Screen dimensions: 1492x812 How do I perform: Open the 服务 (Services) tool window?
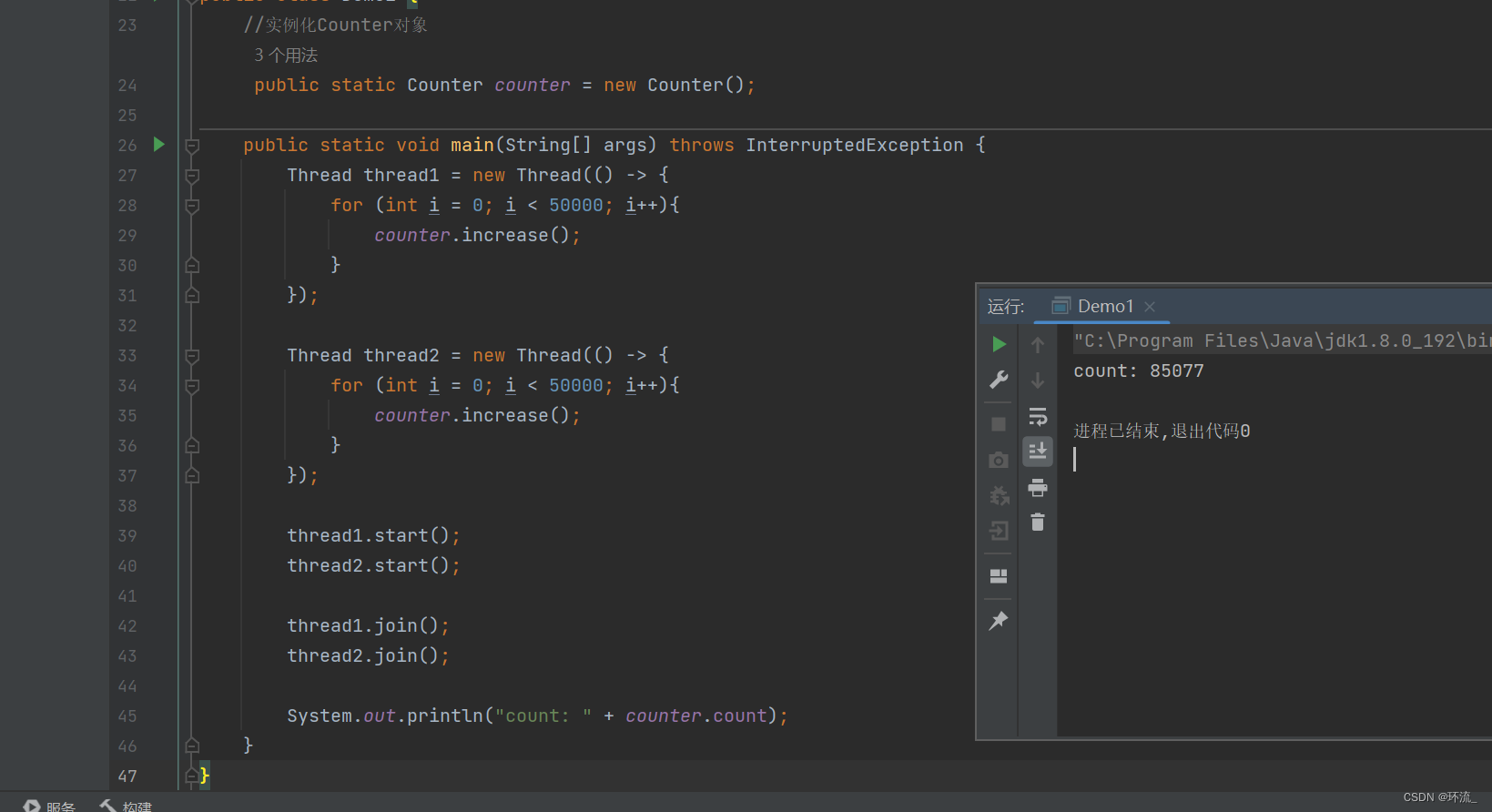tap(49, 807)
